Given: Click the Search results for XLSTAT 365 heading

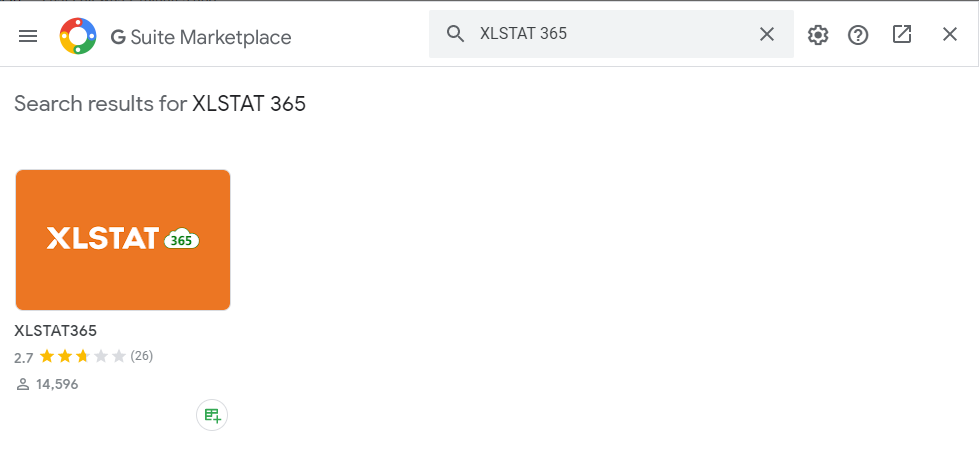Looking at the screenshot, I should pyautogui.click(x=160, y=103).
